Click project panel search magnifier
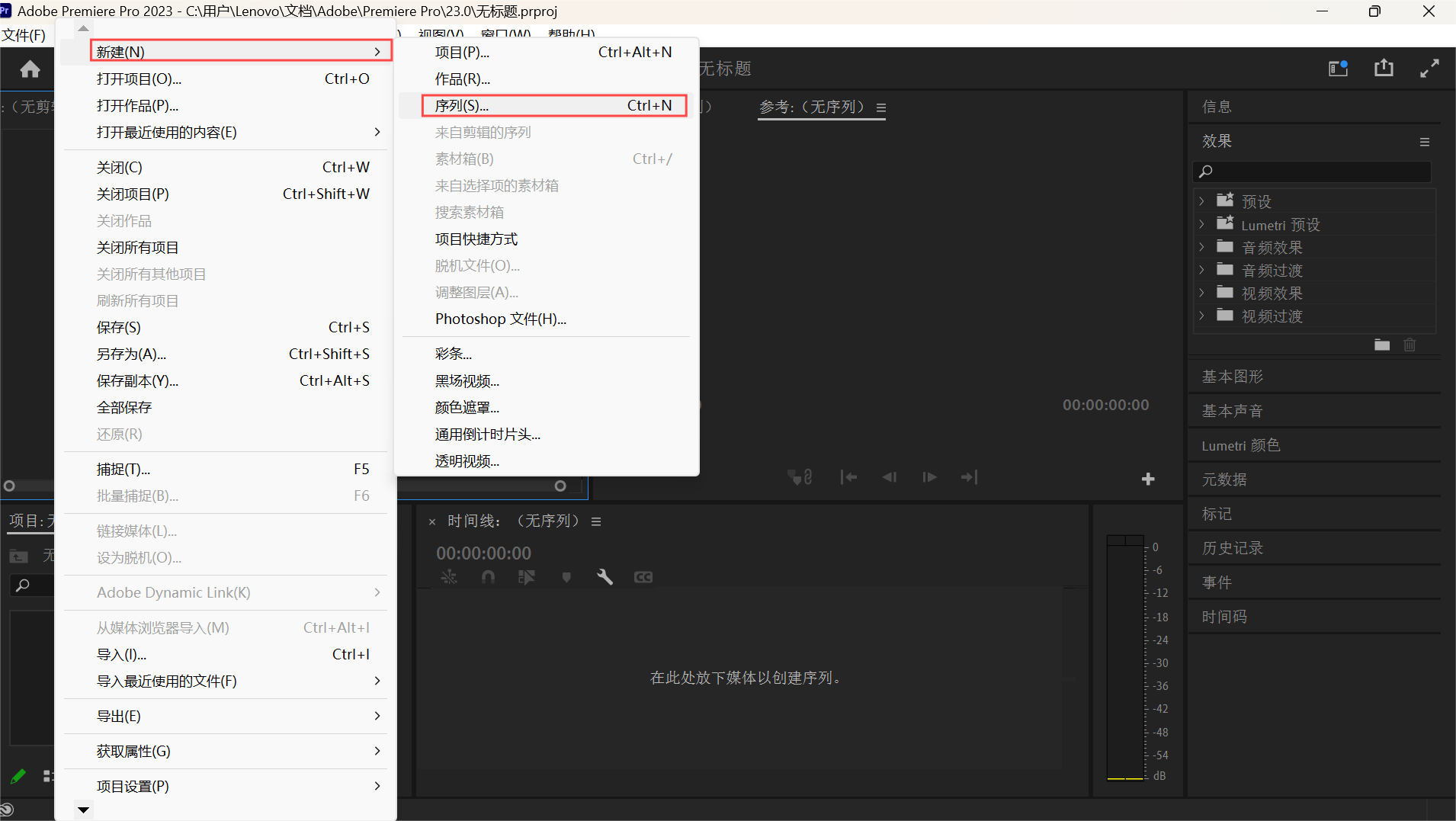 (x=23, y=585)
